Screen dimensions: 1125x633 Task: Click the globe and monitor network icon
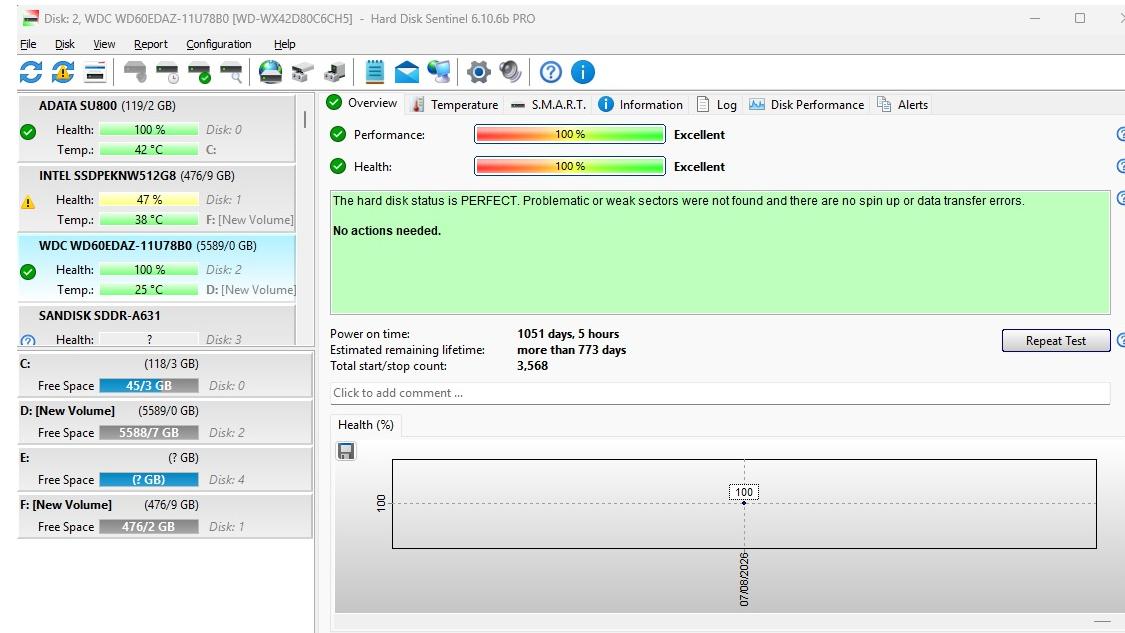coord(438,72)
